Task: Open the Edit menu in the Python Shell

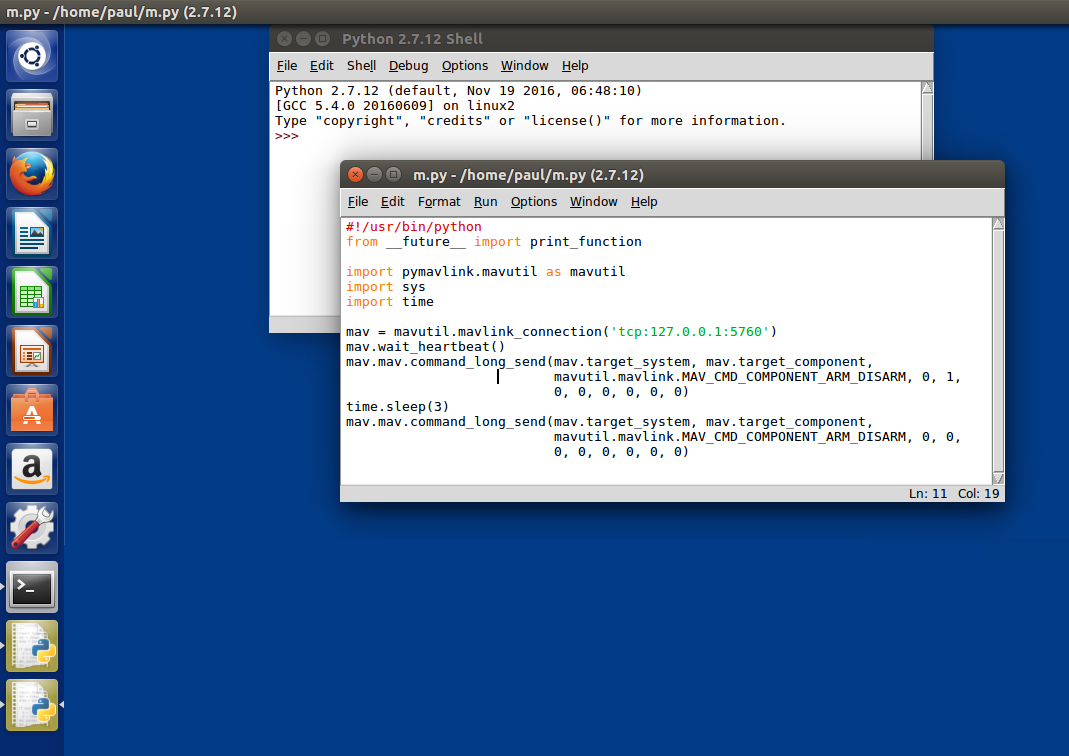Action: [x=322, y=65]
